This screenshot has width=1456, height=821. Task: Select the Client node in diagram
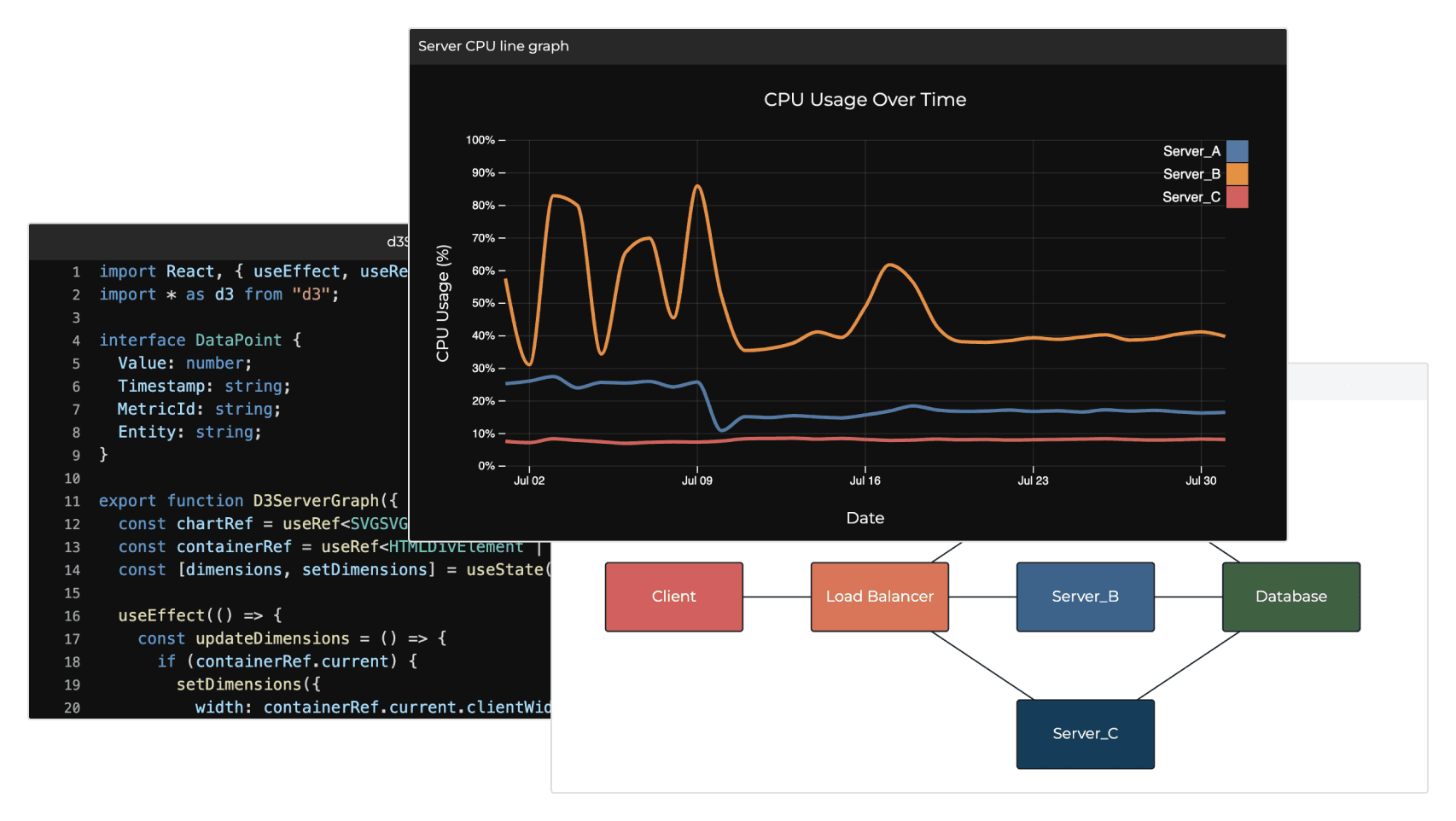(673, 597)
